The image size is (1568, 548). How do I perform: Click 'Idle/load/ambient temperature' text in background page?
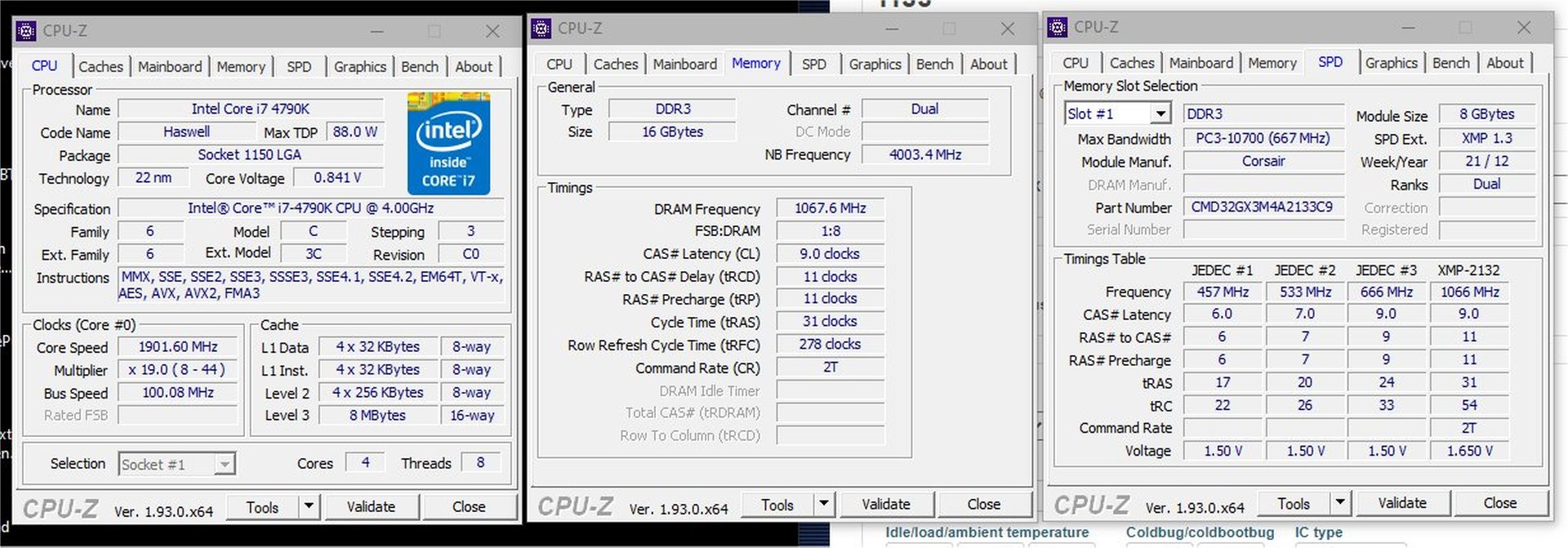pyautogui.click(x=987, y=532)
